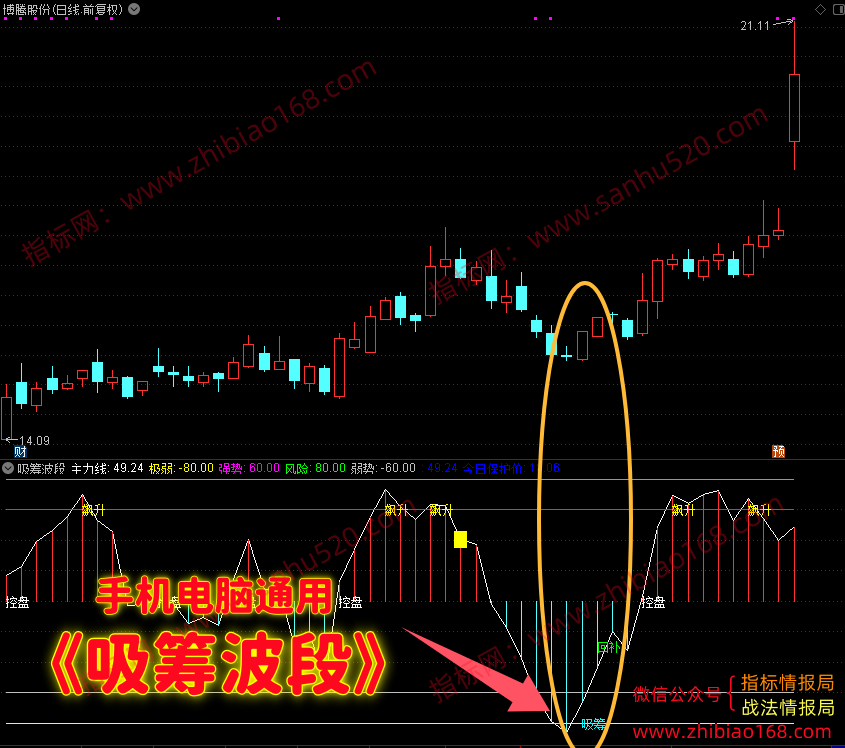This screenshot has height=748, width=845.
Task: Click the 主力线: 49.24 value
Action: [107, 468]
